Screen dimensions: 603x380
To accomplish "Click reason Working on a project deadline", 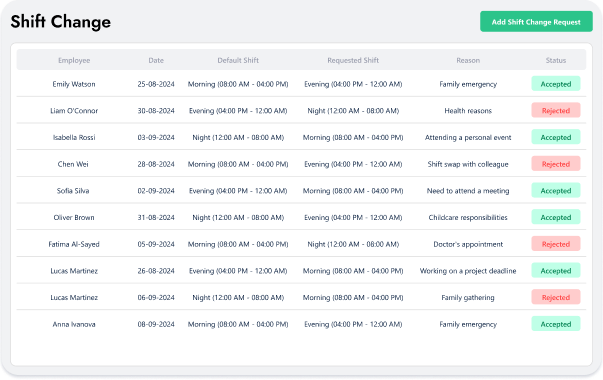I will [468, 271].
